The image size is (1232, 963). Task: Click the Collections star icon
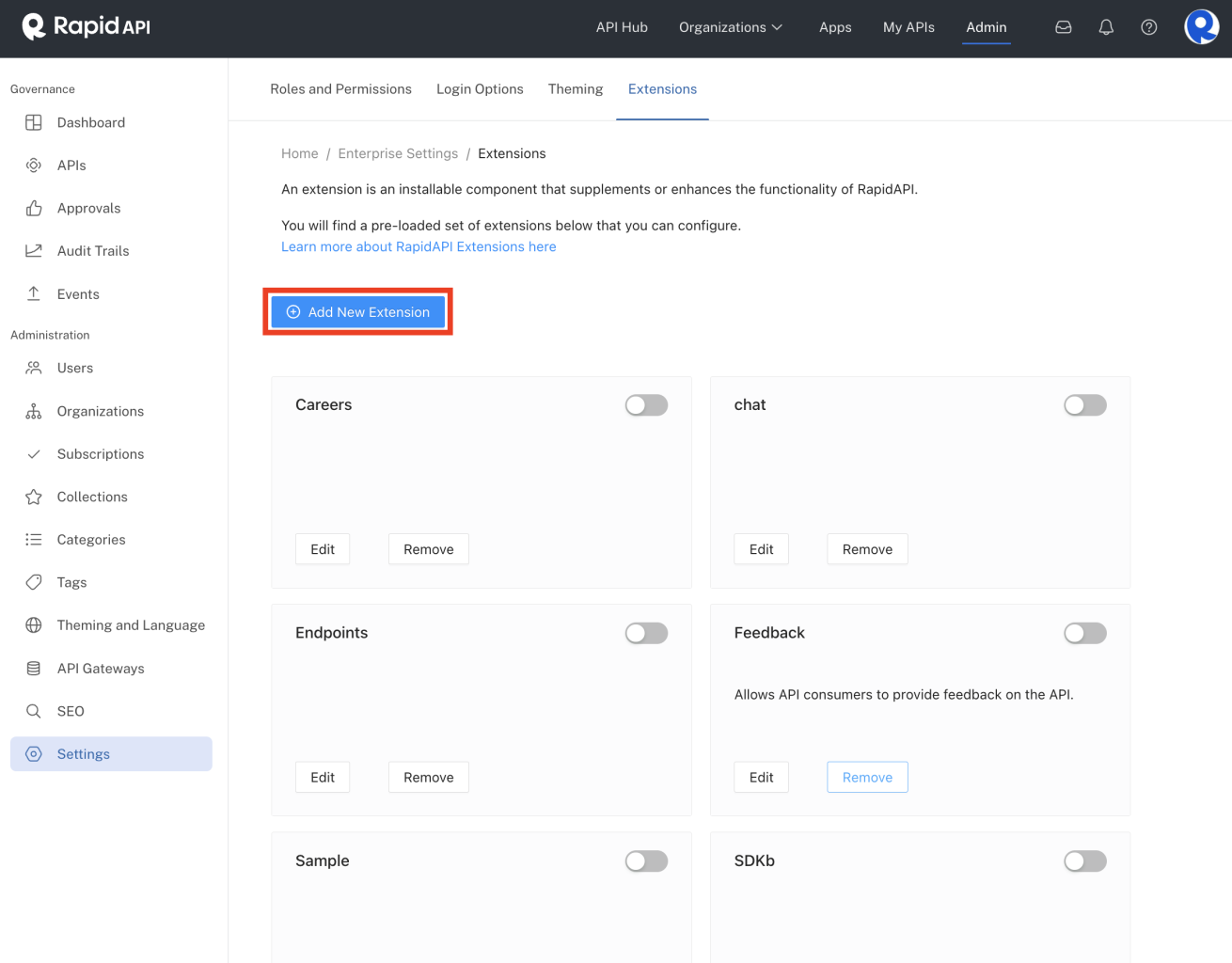point(34,497)
